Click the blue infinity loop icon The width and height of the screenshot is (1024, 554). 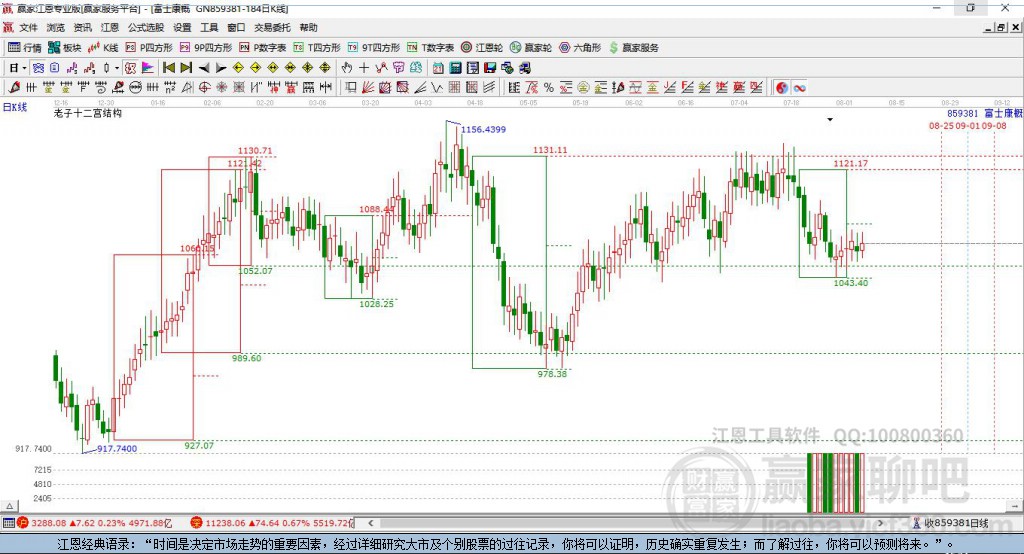pyautogui.click(x=799, y=88)
